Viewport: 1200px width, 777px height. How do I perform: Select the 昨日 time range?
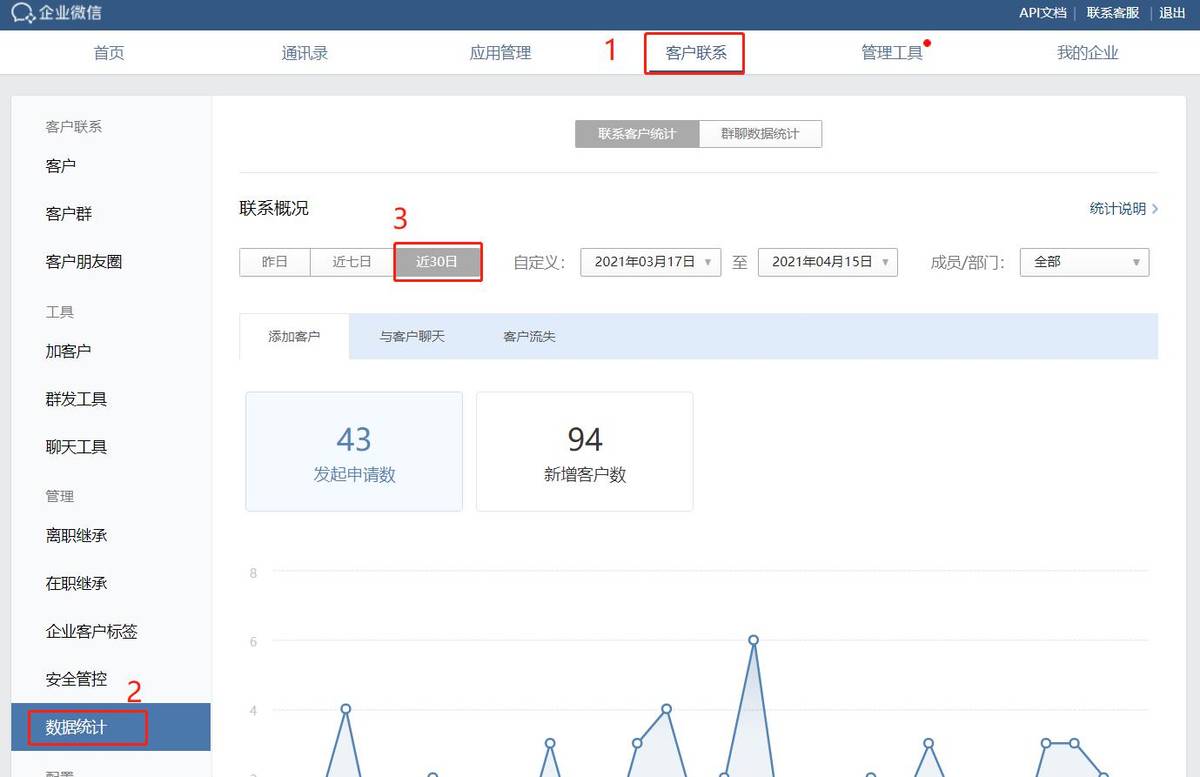coord(275,262)
